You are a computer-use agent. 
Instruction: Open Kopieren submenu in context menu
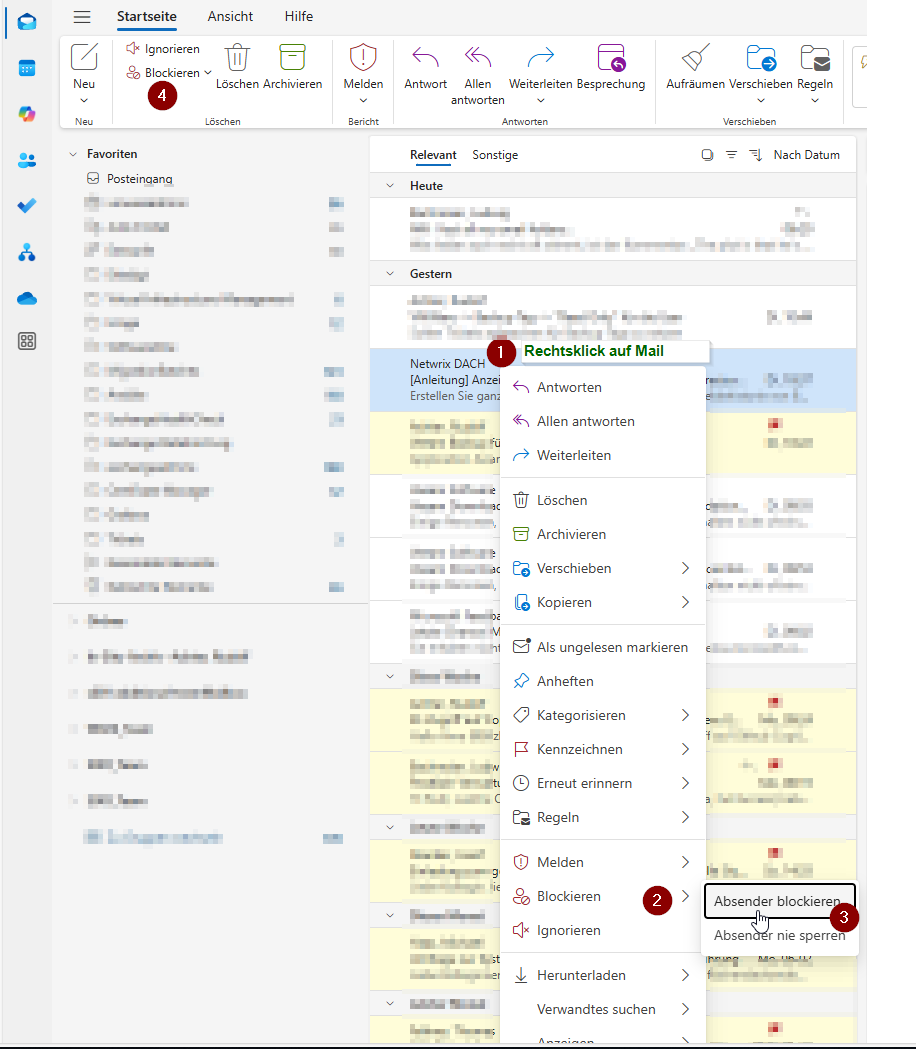[603, 603]
